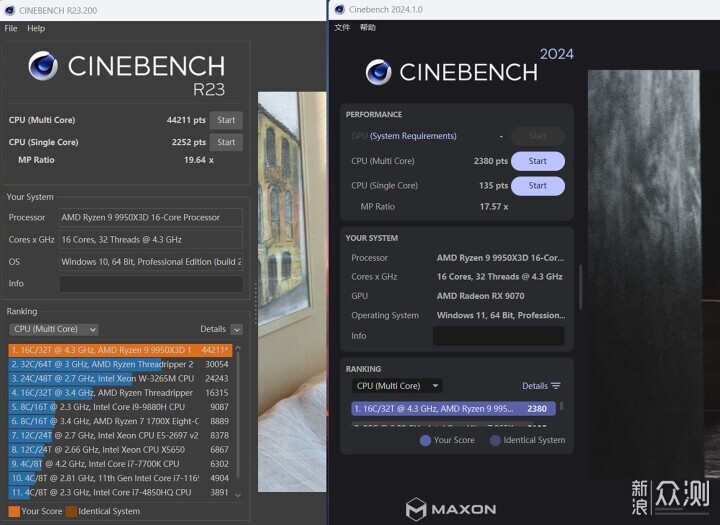Click R23 MP Ratio value 19.64 x

click(x=199, y=160)
